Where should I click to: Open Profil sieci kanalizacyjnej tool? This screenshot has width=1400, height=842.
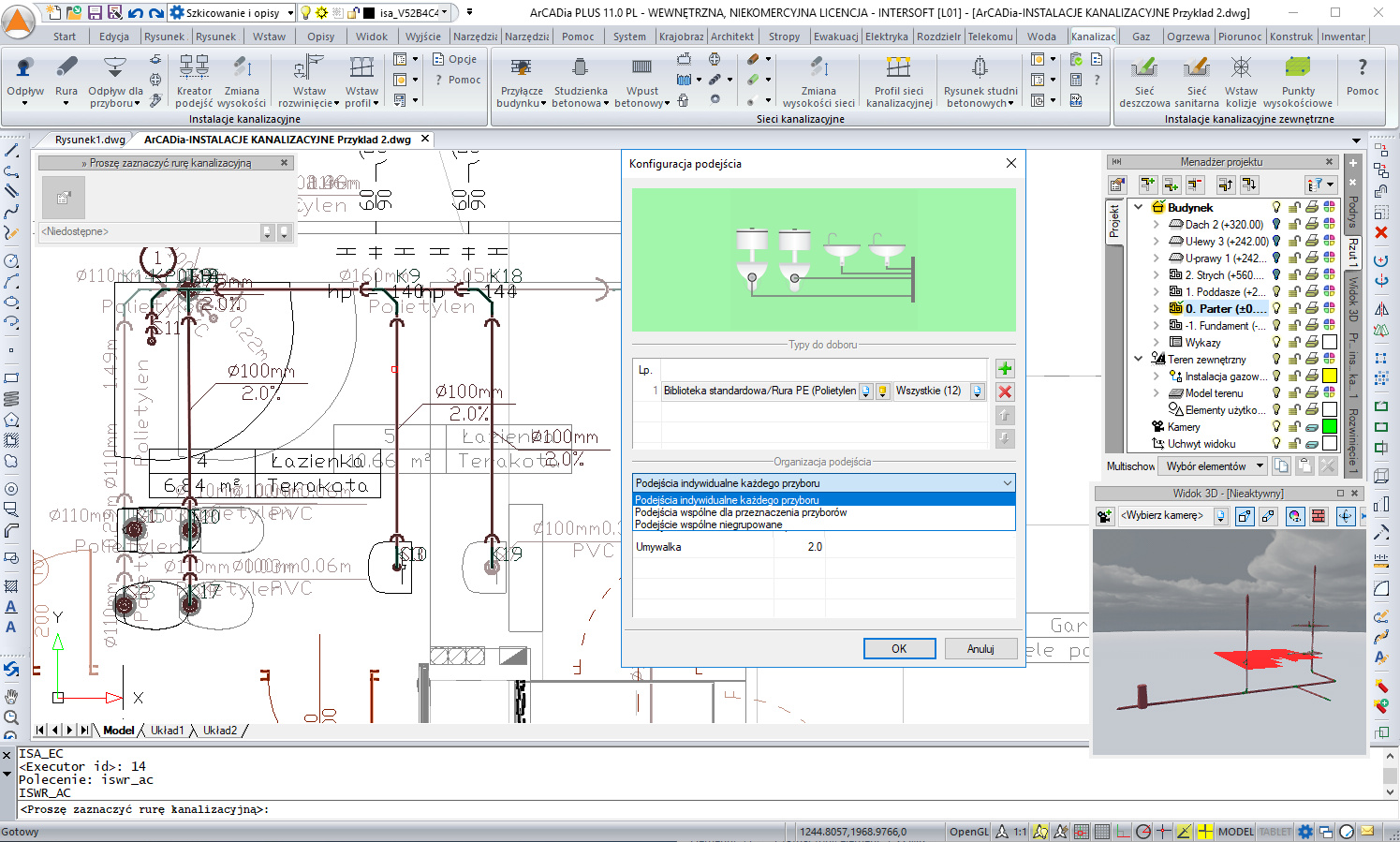click(898, 68)
